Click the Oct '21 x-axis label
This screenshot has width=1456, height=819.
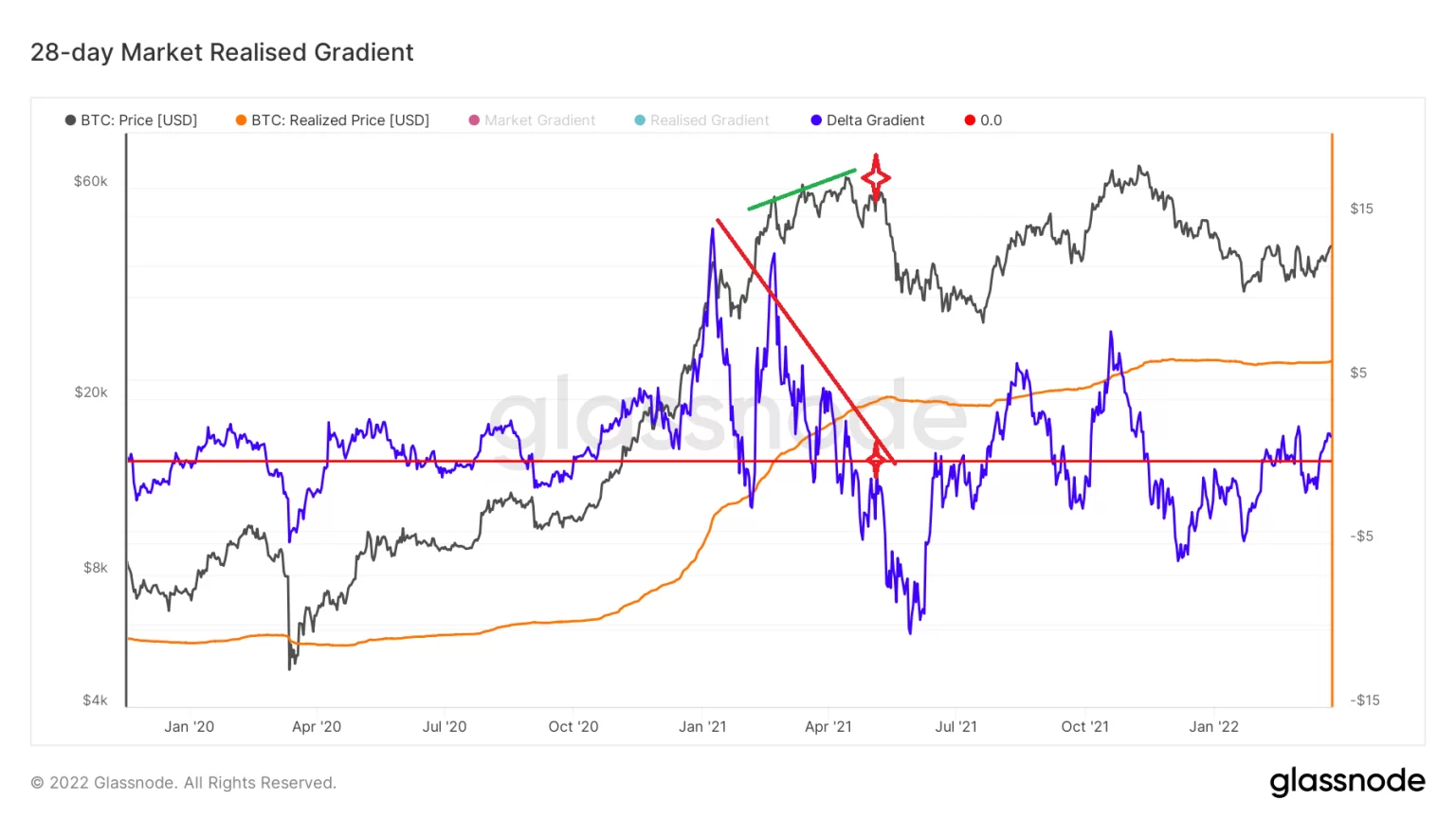1084,727
